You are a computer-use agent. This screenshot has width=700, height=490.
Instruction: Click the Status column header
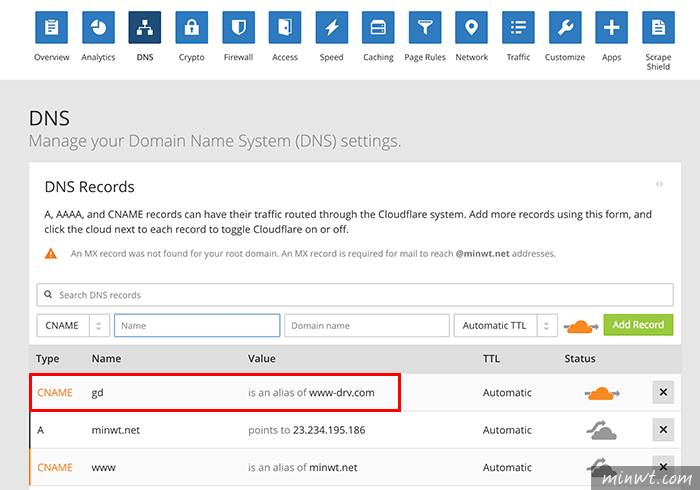580,359
